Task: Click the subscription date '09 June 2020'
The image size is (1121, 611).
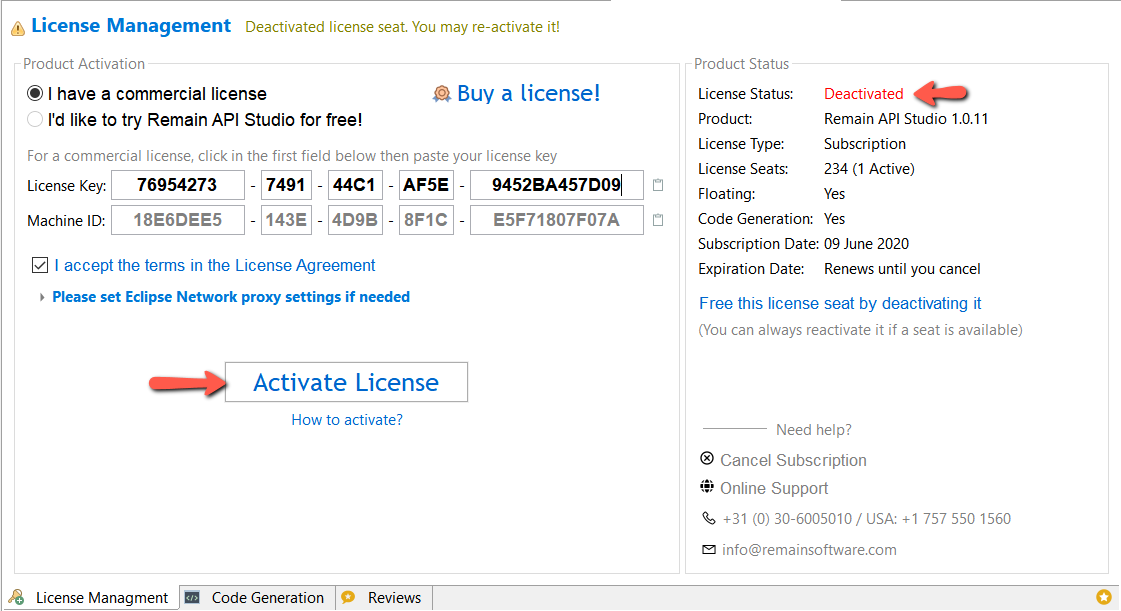Action: point(866,244)
